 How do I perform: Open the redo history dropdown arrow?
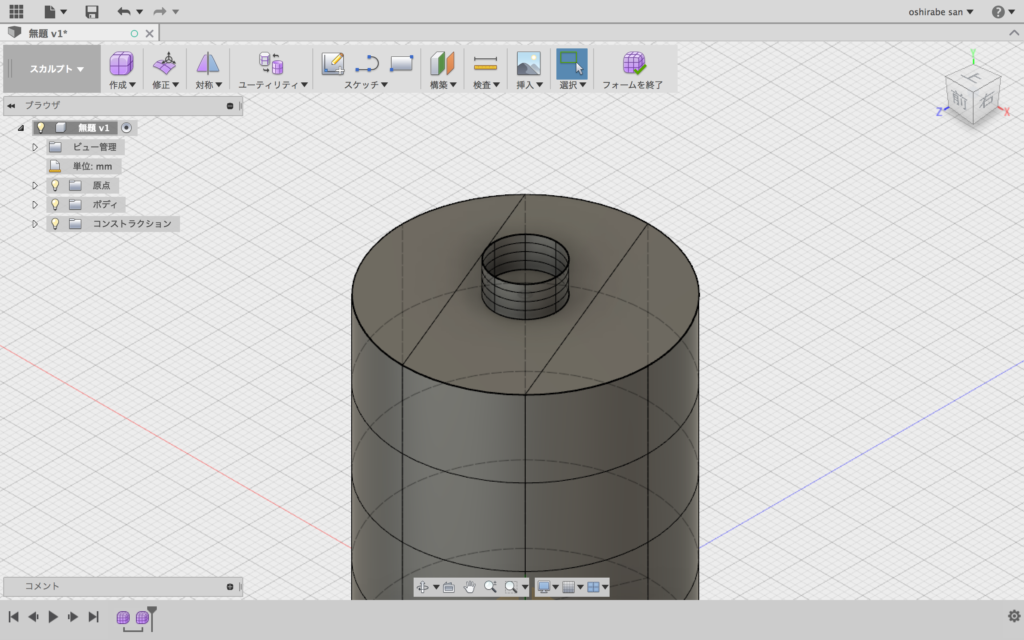(176, 12)
